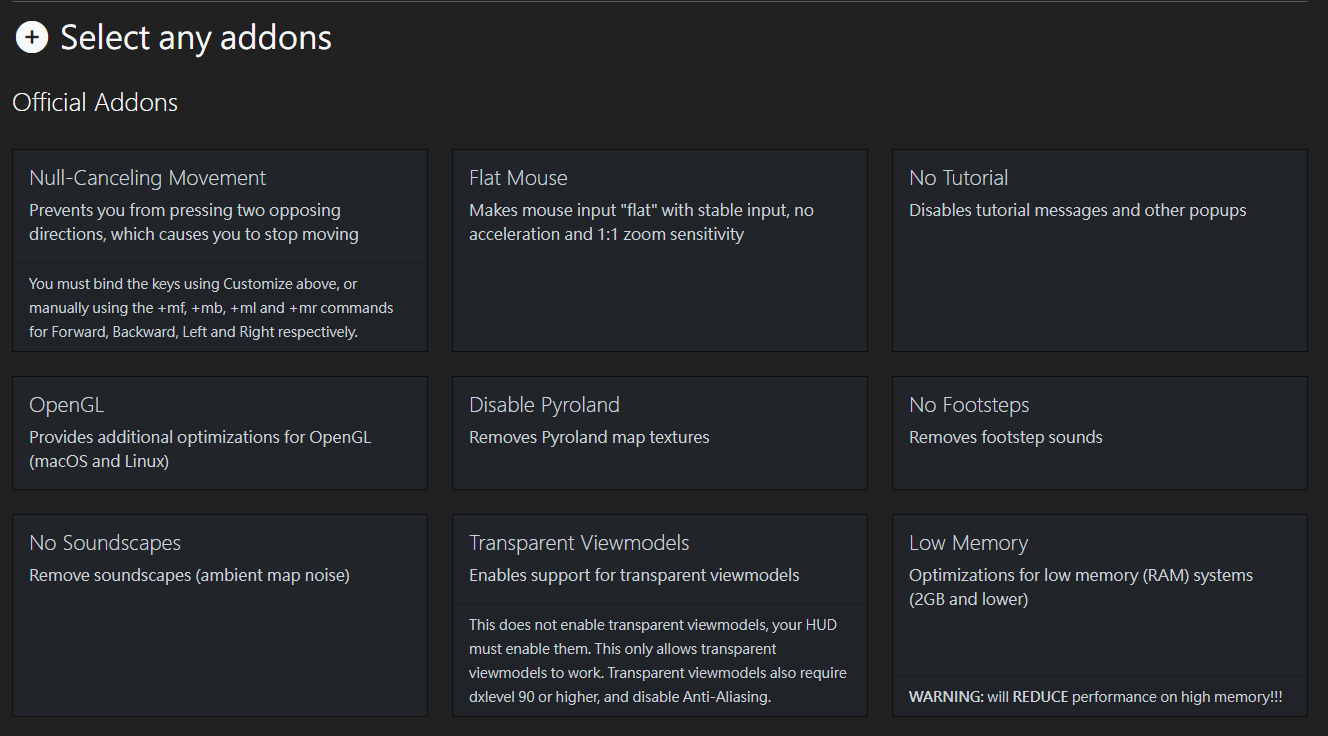Viewport: 1328px width, 736px height.
Task: Click the WARNING text about reduced performance
Action: point(1096,697)
